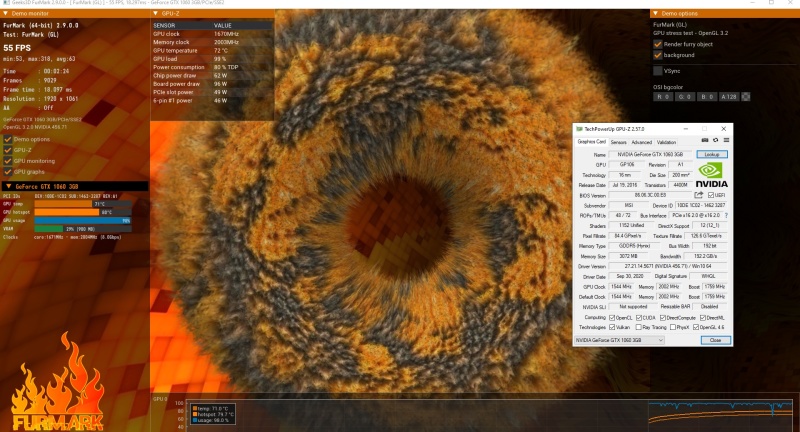
Task: Click GPU-Z screenshot camera icon
Action: pos(705,140)
